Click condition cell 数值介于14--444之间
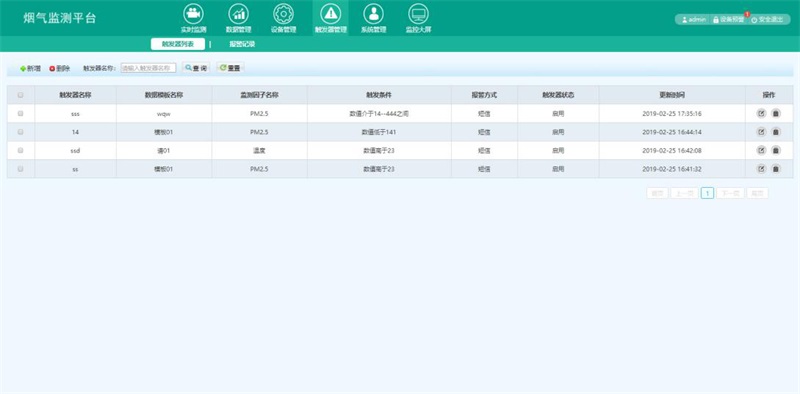Viewport: 800px width, 394px height. click(x=379, y=114)
